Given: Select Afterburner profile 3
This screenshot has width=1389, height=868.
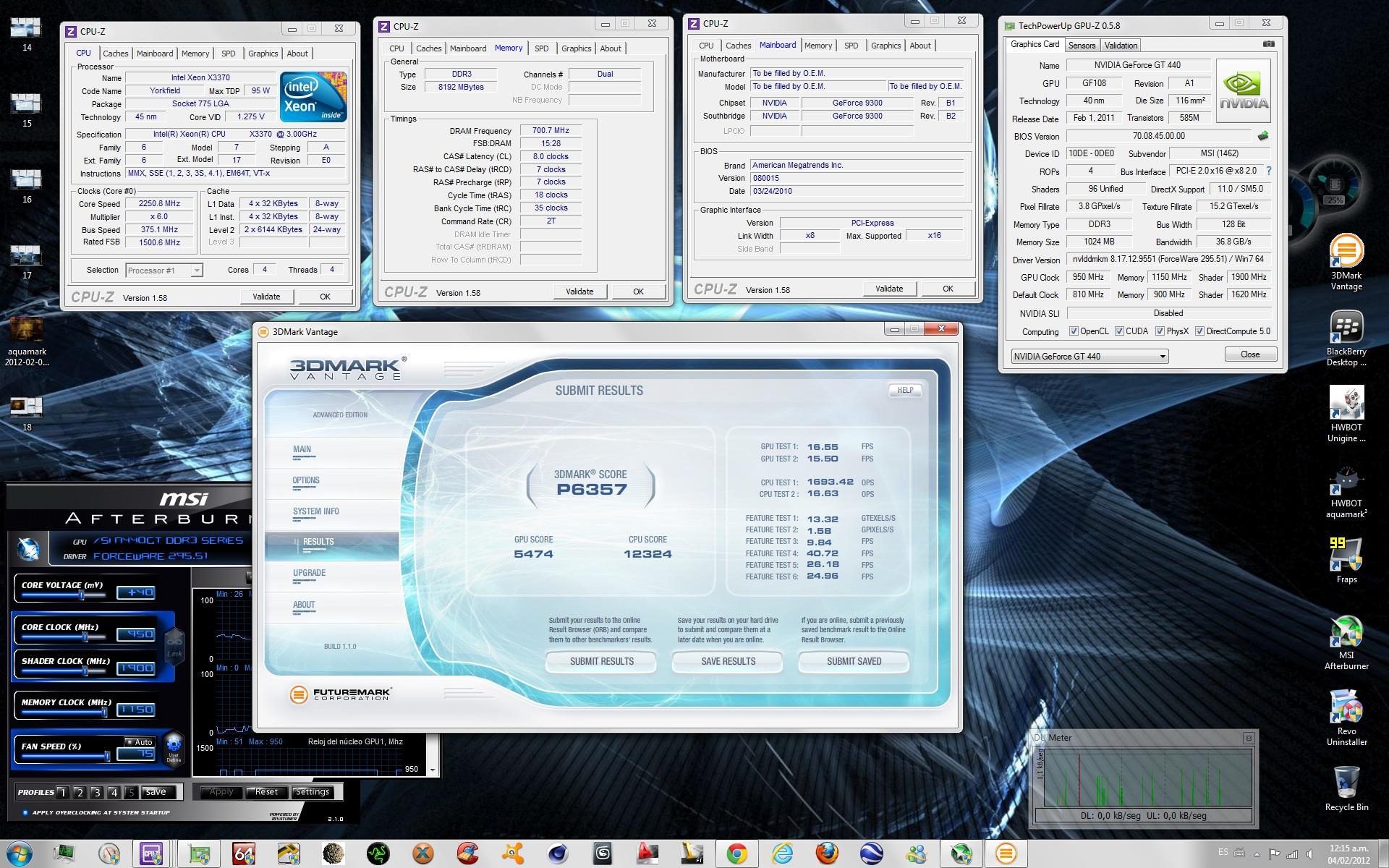Looking at the screenshot, I should coord(97,793).
